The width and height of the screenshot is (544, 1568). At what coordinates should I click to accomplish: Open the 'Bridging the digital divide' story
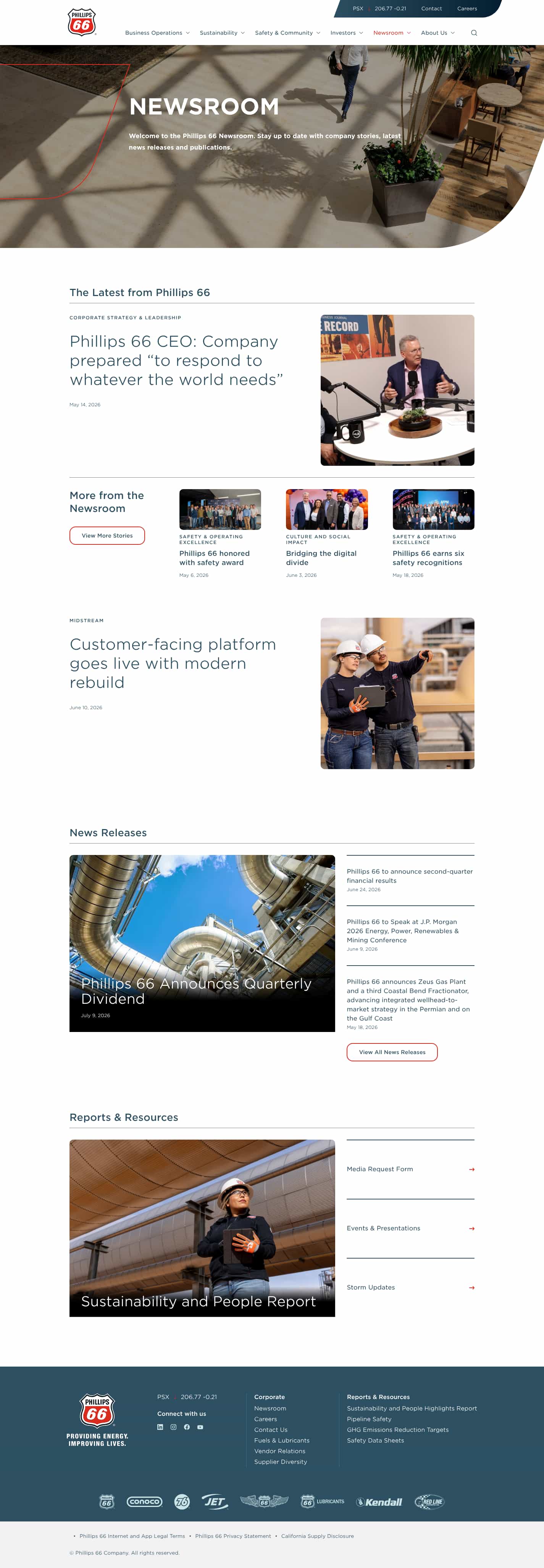(321, 557)
